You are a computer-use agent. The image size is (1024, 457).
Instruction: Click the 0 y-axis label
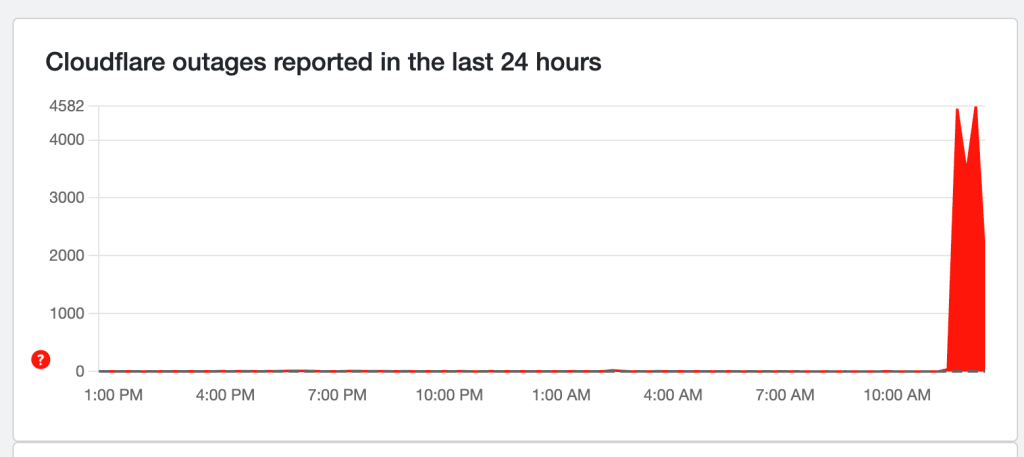79,371
